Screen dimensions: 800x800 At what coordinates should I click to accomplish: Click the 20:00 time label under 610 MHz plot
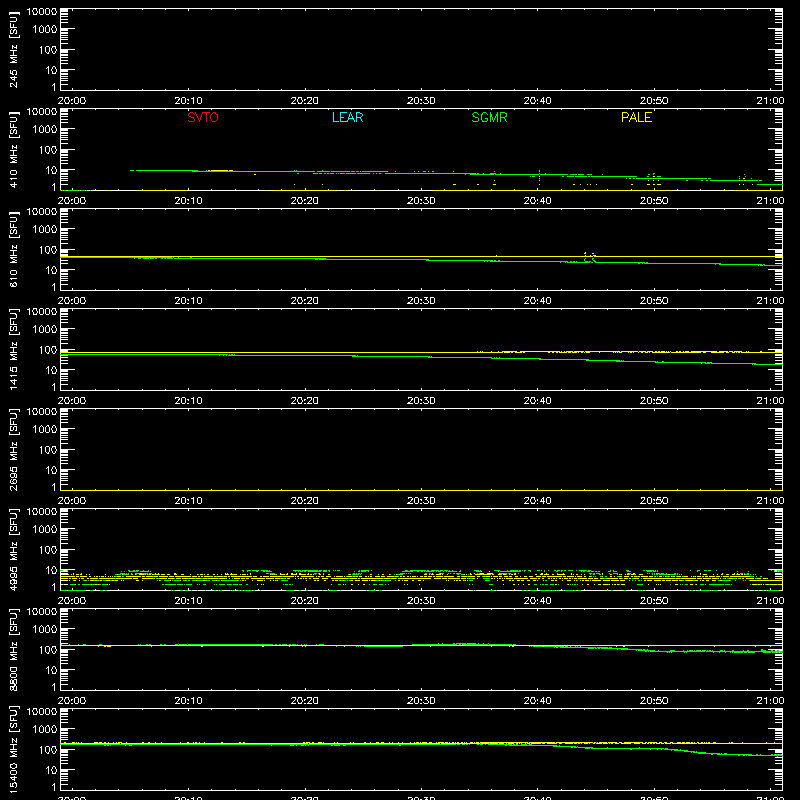(x=72, y=301)
